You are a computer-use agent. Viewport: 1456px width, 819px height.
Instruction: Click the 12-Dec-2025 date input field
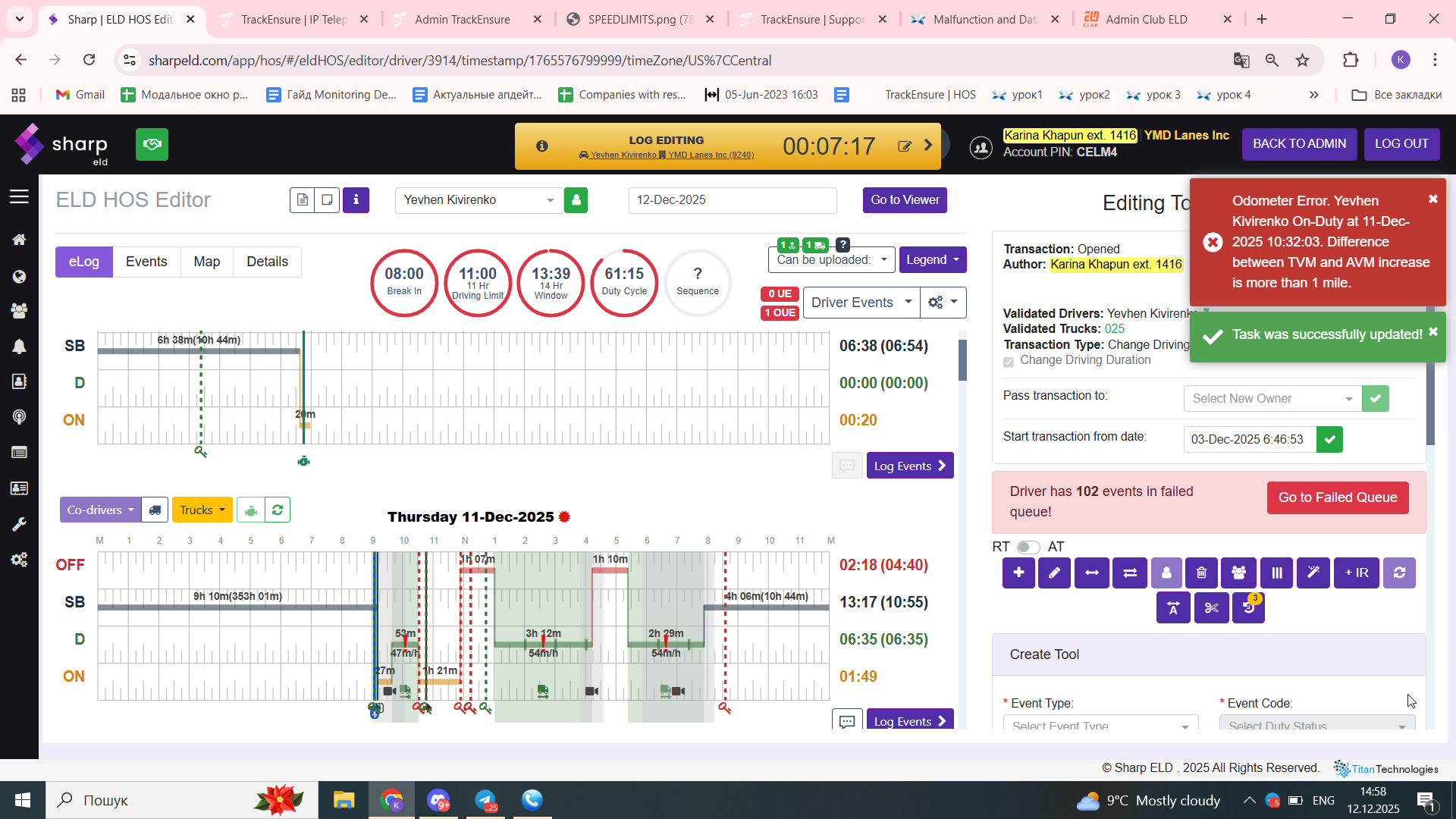point(732,200)
